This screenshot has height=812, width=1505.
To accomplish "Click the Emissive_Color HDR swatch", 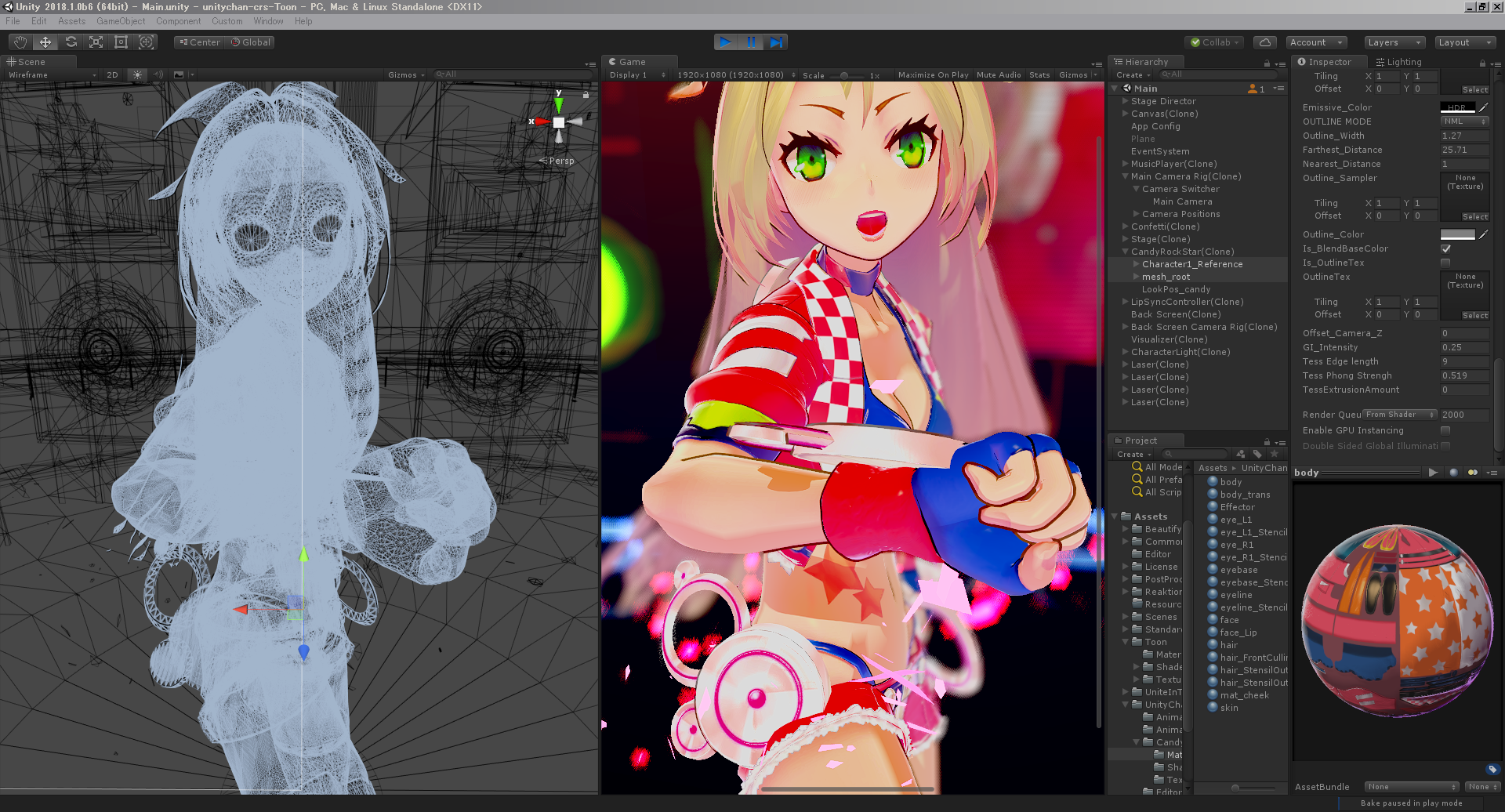I will 1457,107.
